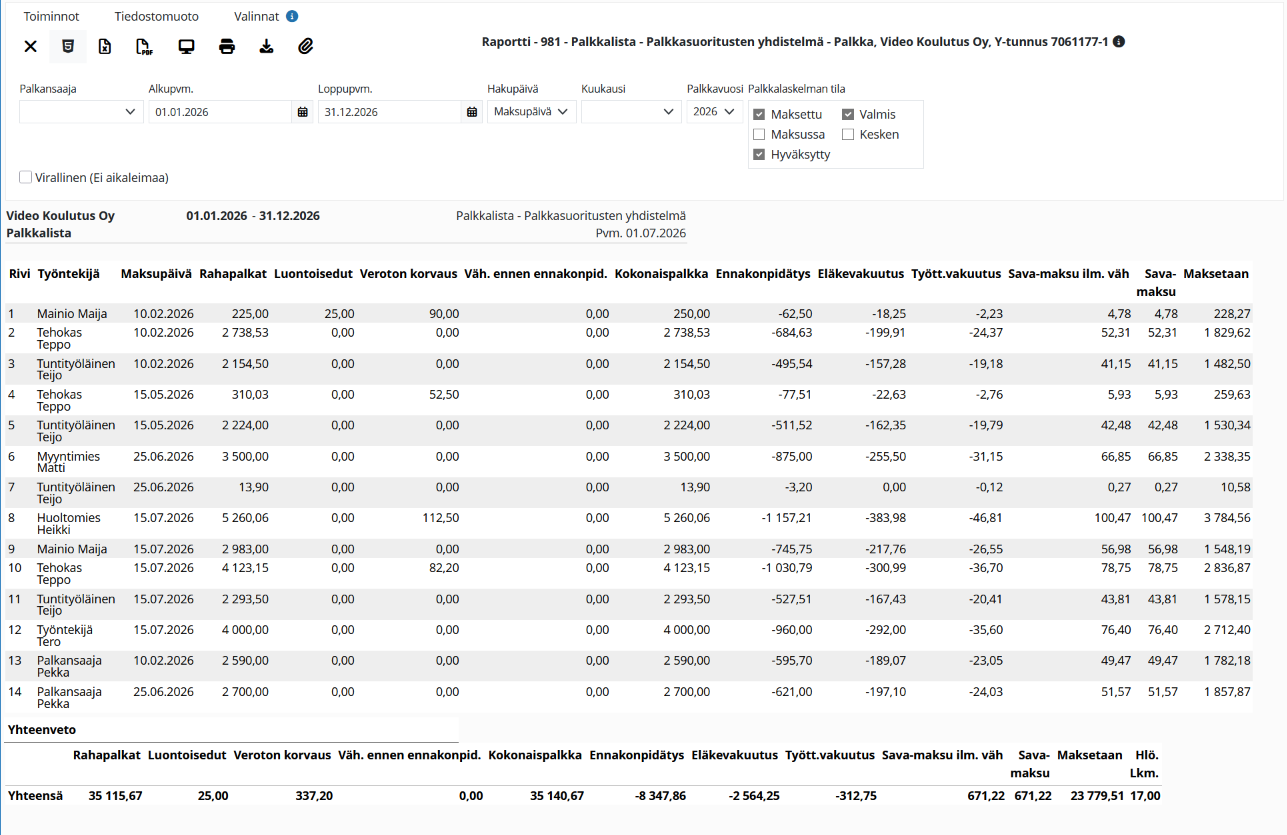The height and width of the screenshot is (835, 1287).
Task: Open the Palkkavuosi 2026 dropdown
Action: (714, 112)
